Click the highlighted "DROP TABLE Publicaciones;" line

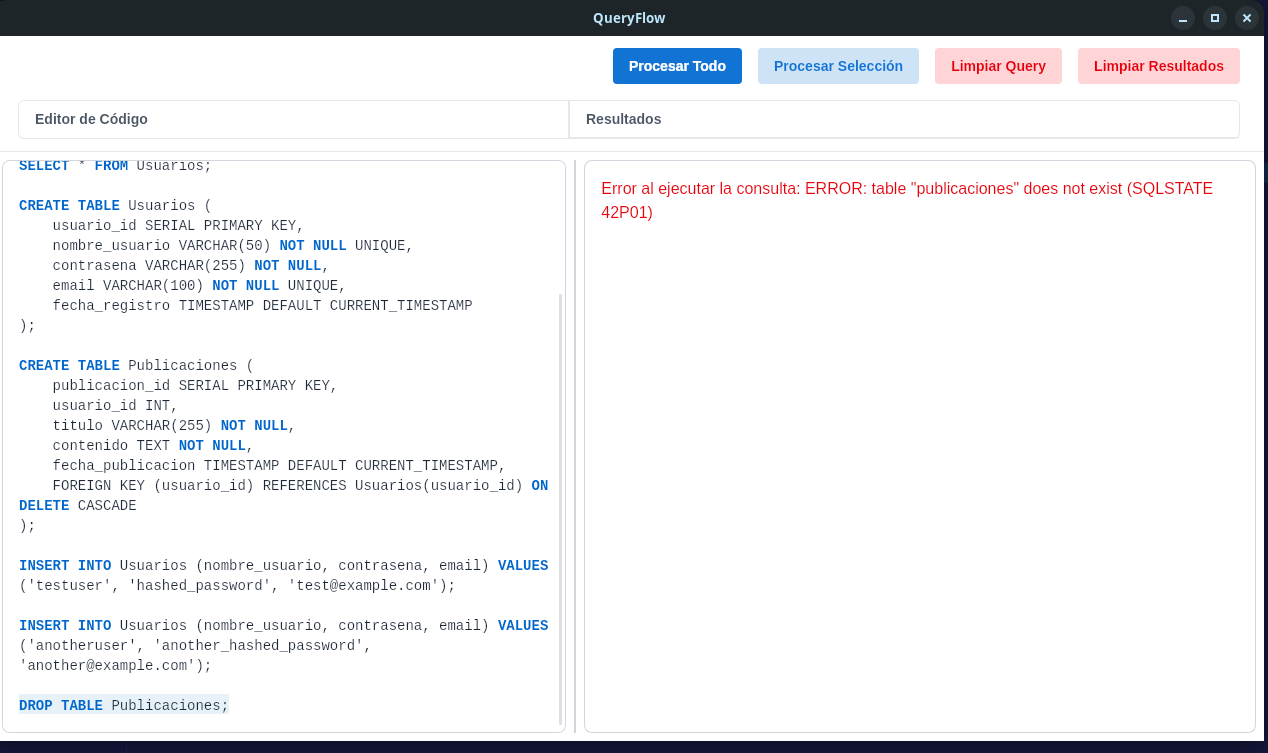124,706
